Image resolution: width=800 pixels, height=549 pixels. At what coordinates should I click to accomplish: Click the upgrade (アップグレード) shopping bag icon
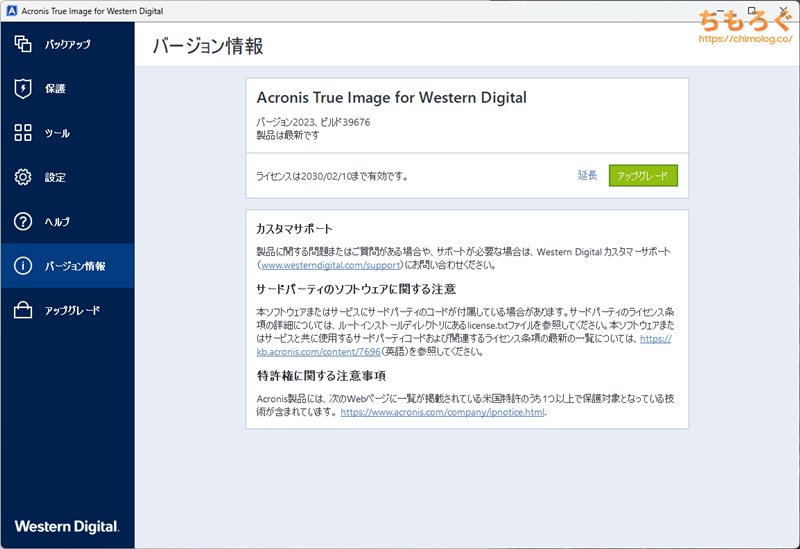(x=23, y=310)
